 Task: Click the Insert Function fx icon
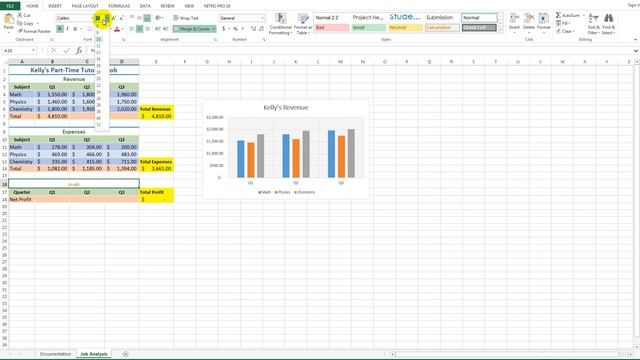79,51
